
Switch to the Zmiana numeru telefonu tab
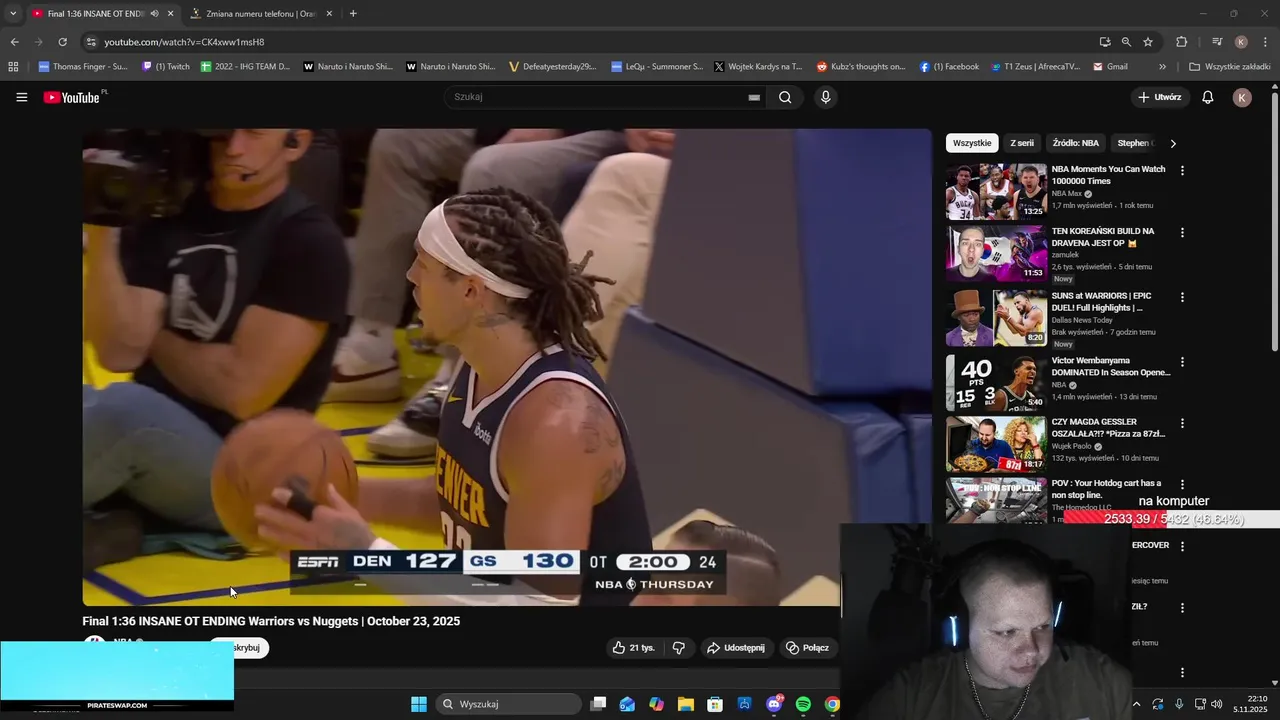(x=260, y=14)
